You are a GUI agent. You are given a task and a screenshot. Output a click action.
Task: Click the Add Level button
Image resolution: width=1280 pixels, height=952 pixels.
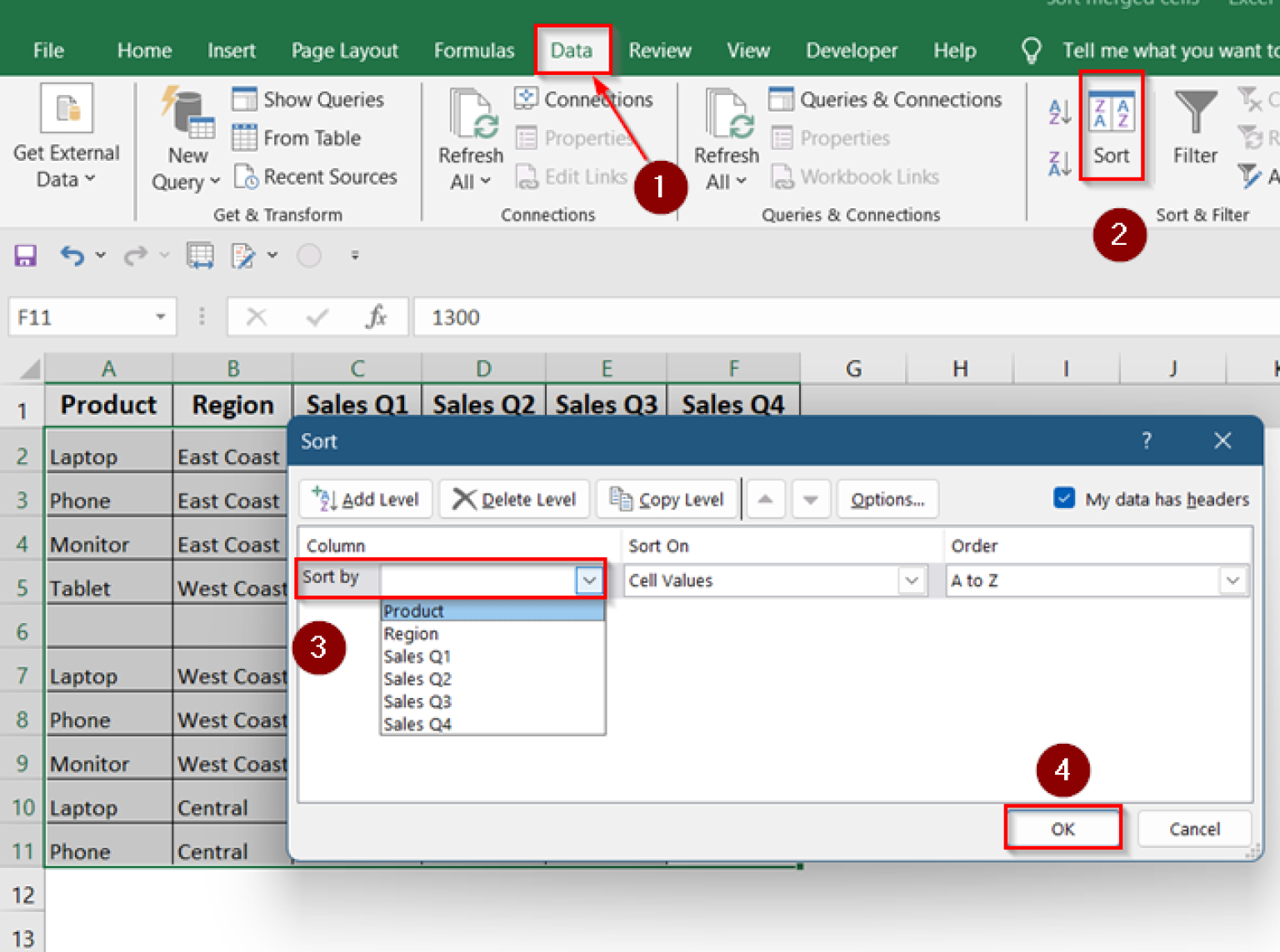pos(365,498)
